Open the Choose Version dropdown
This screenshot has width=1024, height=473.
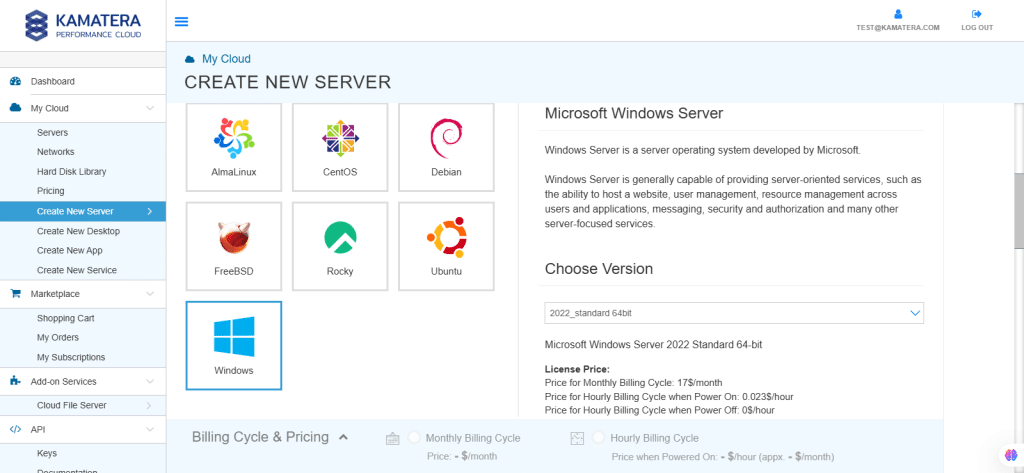coord(734,313)
